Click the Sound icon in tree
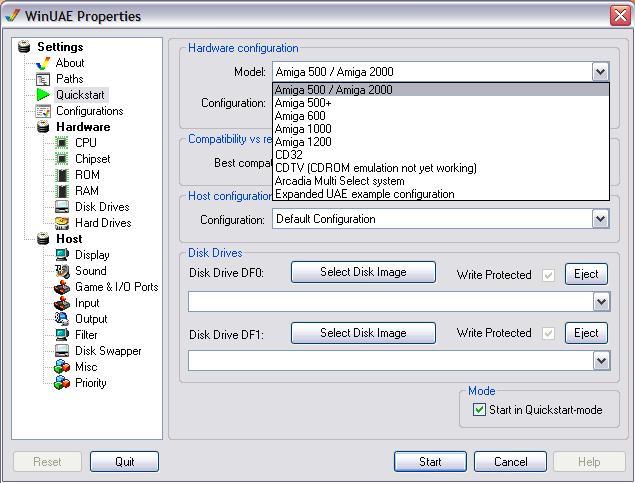 62,271
